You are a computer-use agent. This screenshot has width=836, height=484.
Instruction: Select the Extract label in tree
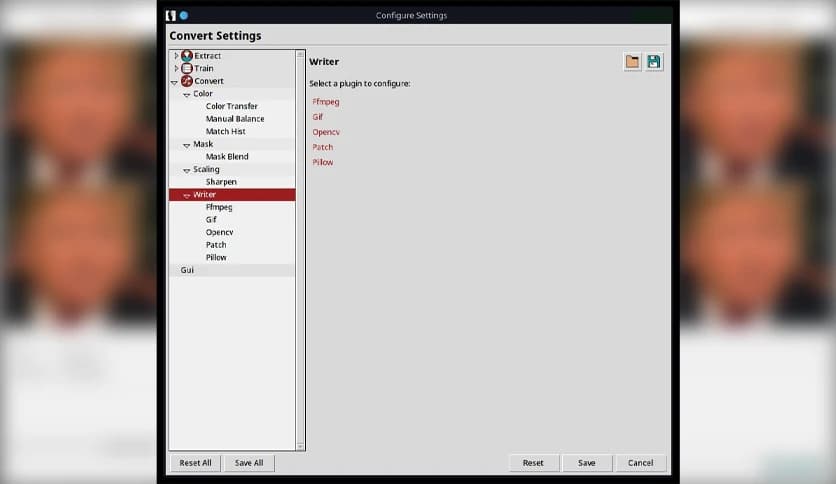pyautogui.click(x=207, y=55)
